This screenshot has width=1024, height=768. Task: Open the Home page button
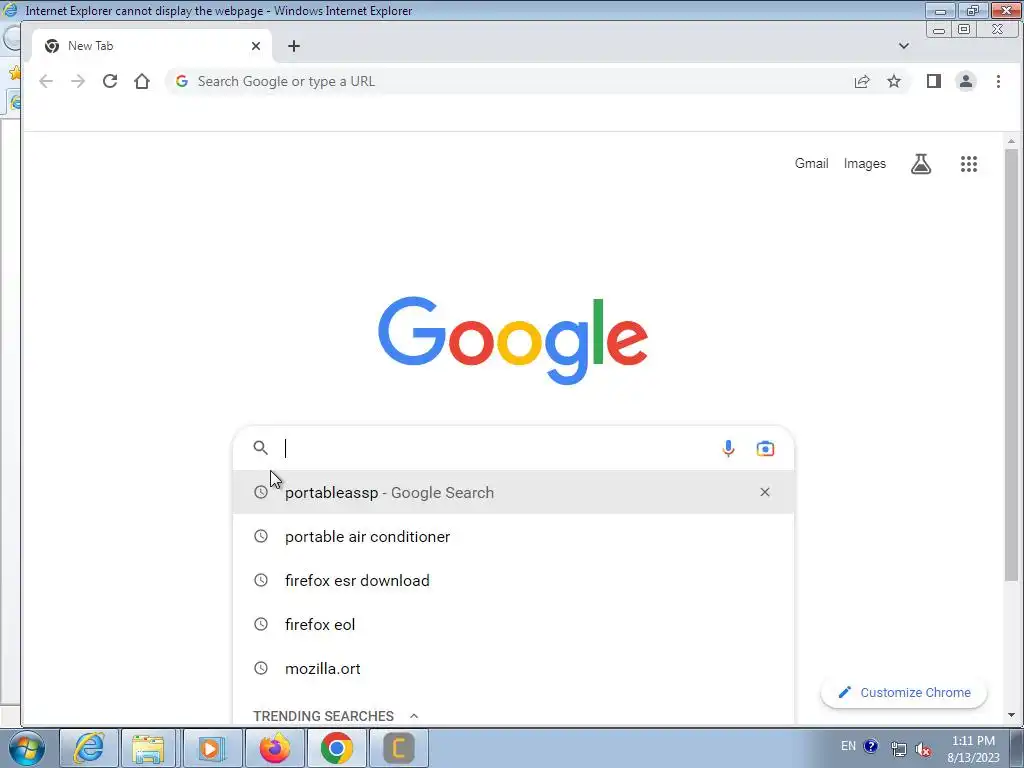pos(142,81)
